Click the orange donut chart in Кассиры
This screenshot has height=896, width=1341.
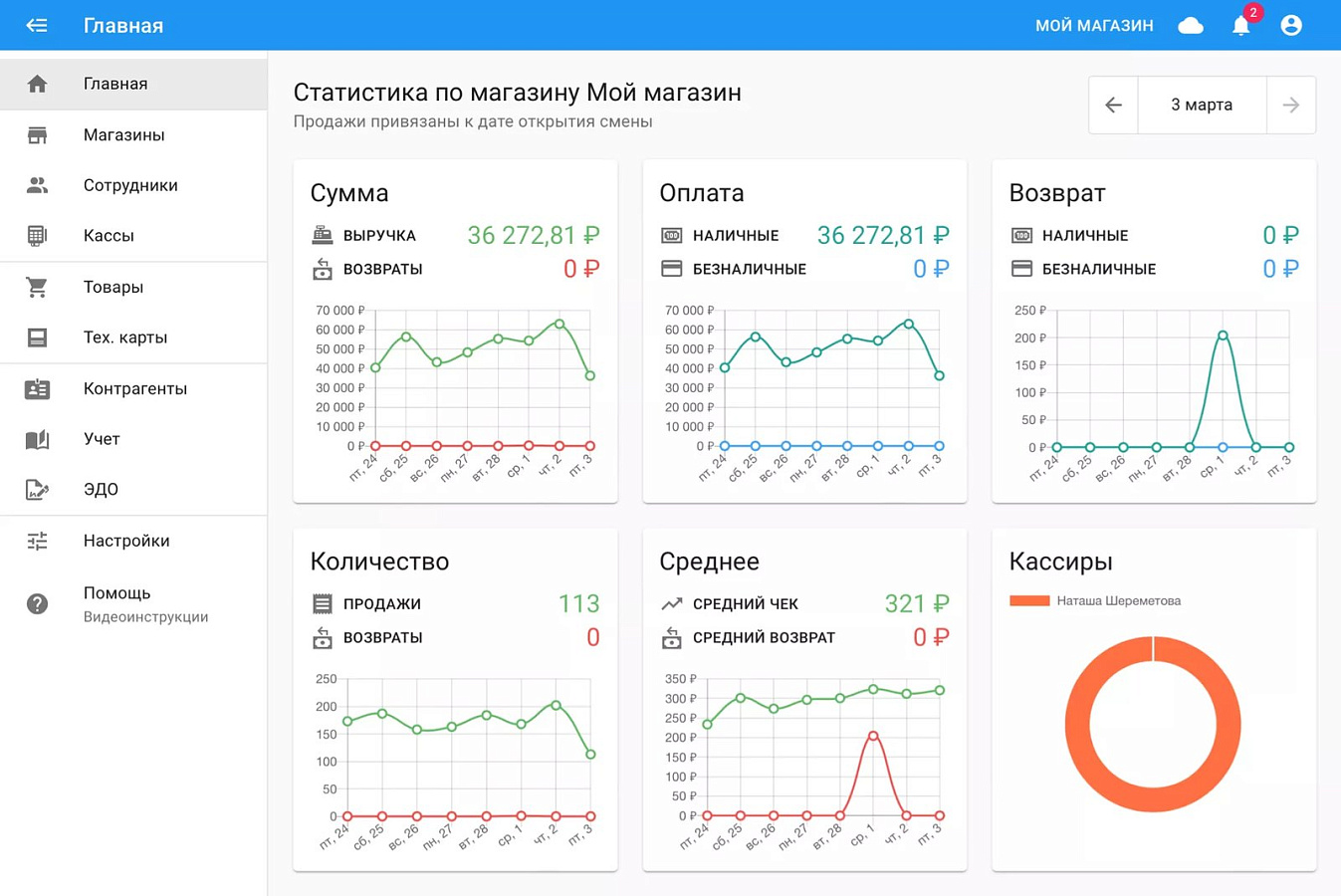1153,724
